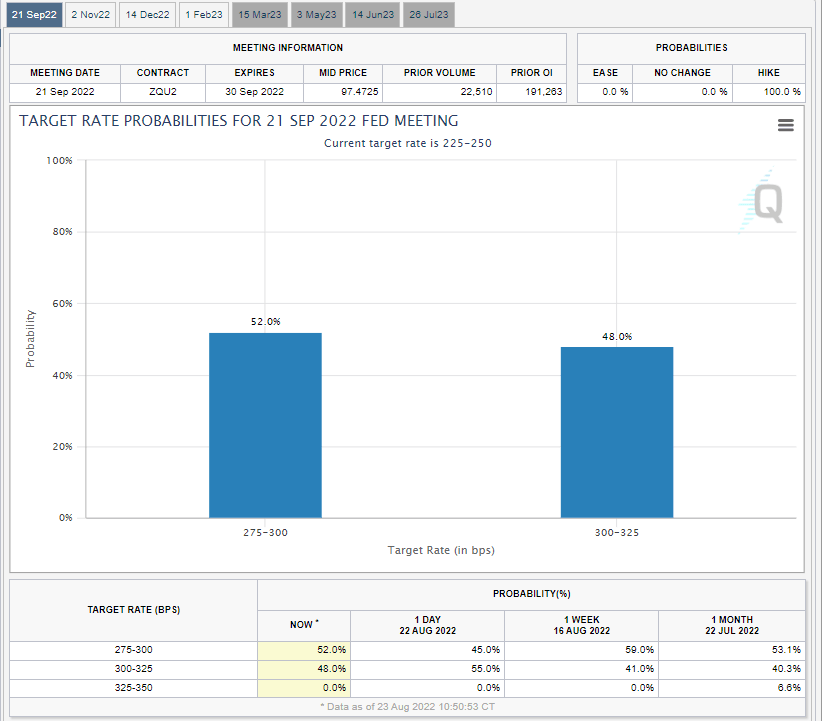822x721 pixels.
Task: Select the ZQU2 contract cell
Action: [162, 92]
